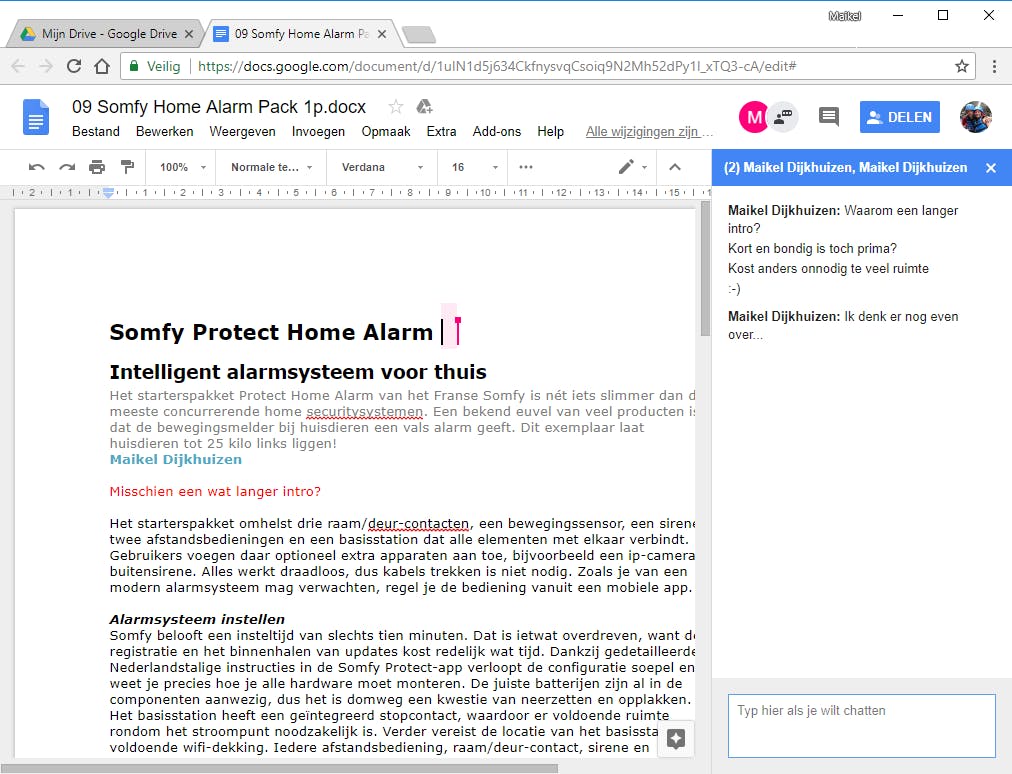
Task: Click the chat message 'Kort en bondig is toch prima?'
Action: [x=813, y=249]
